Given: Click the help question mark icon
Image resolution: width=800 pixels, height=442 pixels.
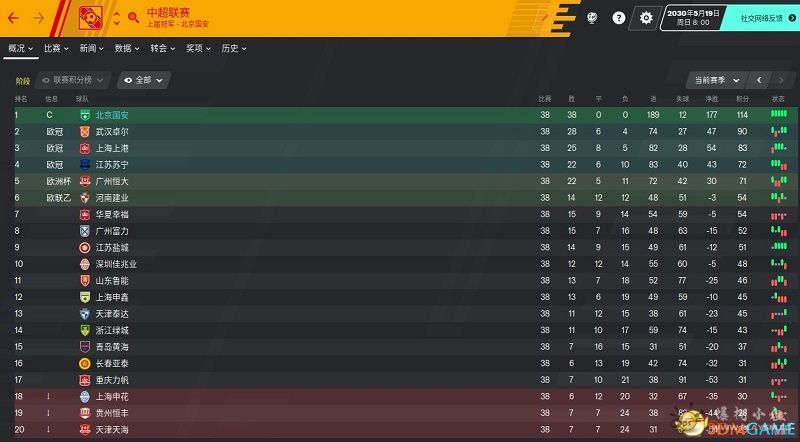Looking at the screenshot, I should (619, 18).
